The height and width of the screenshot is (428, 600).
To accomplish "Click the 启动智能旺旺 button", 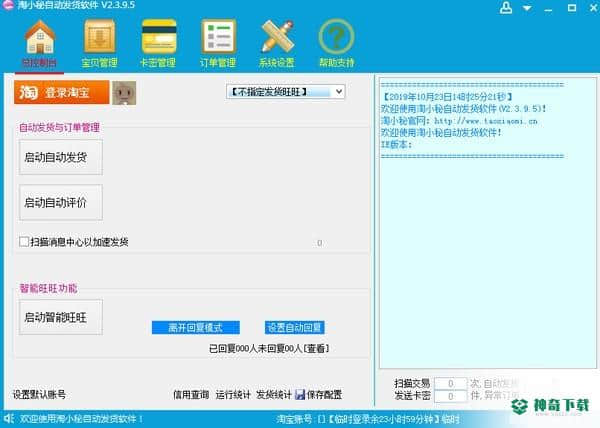I will click(61, 317).
